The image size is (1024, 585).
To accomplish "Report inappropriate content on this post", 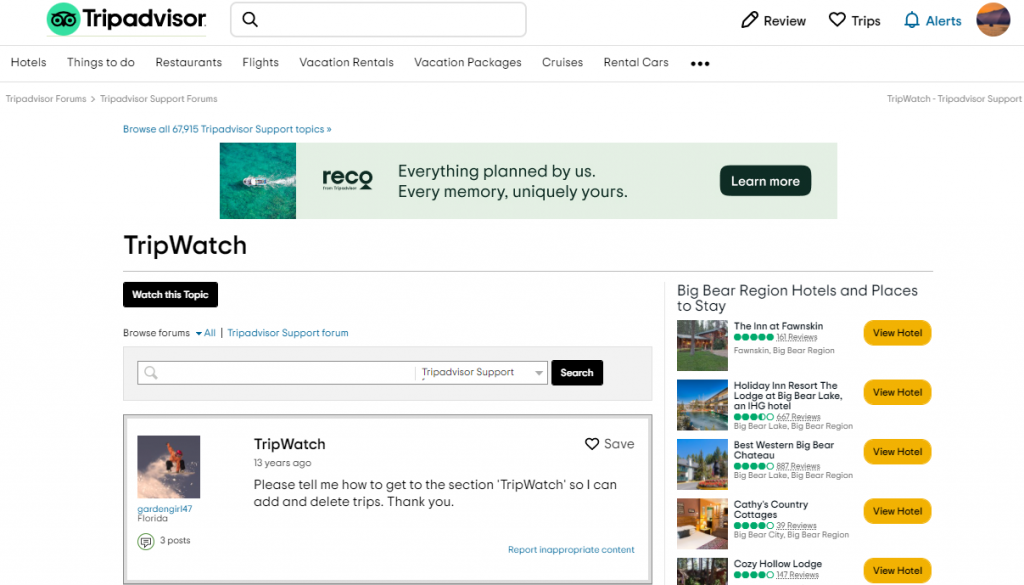I will click(x=571, y=550).
